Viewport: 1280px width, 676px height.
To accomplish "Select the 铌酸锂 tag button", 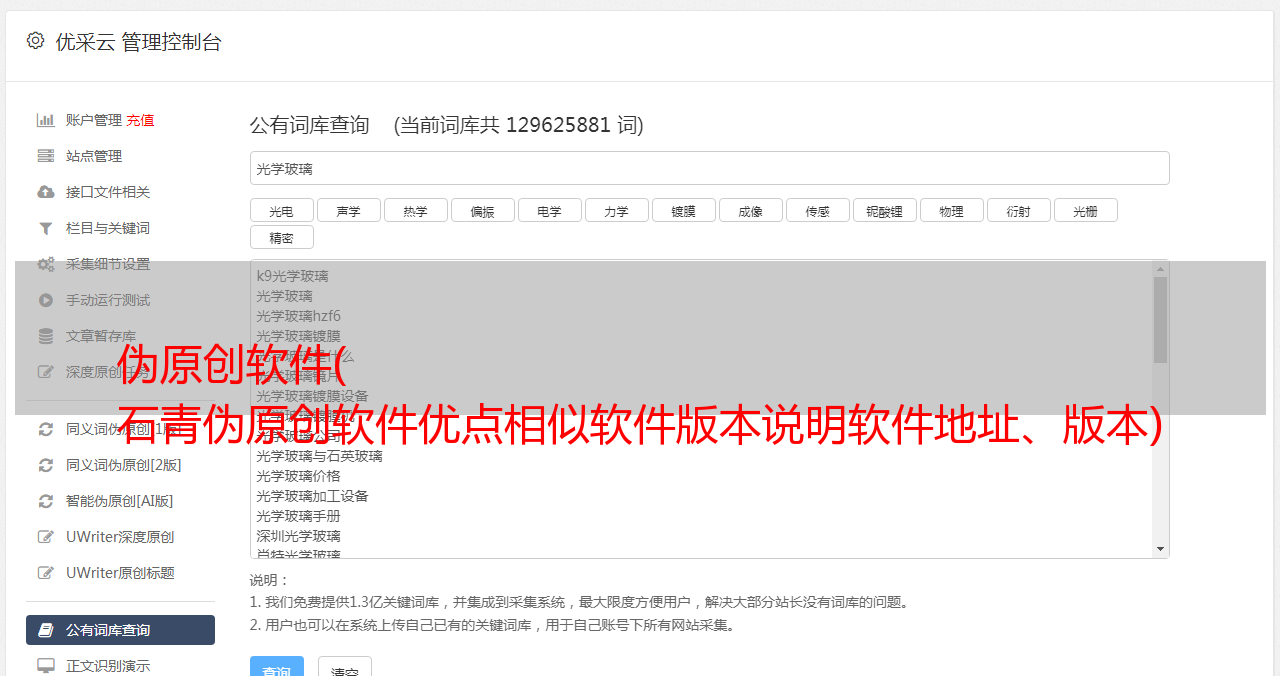I will pos(884,210).
